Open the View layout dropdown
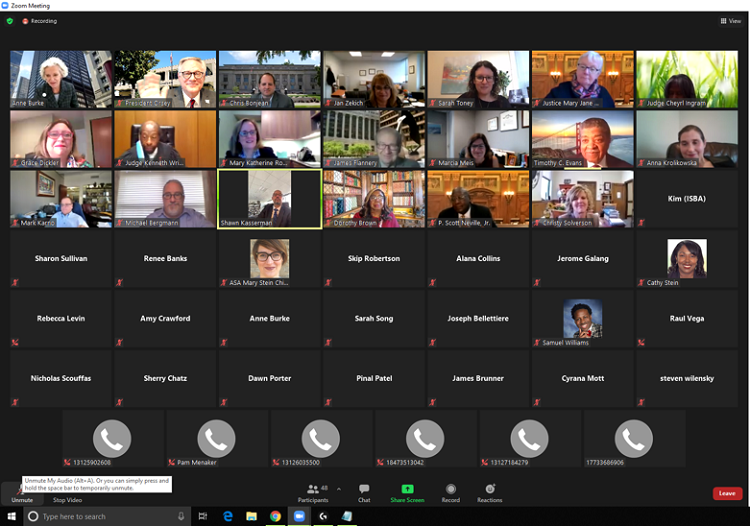Screen dimensions: 750x526 coord(730,20)
